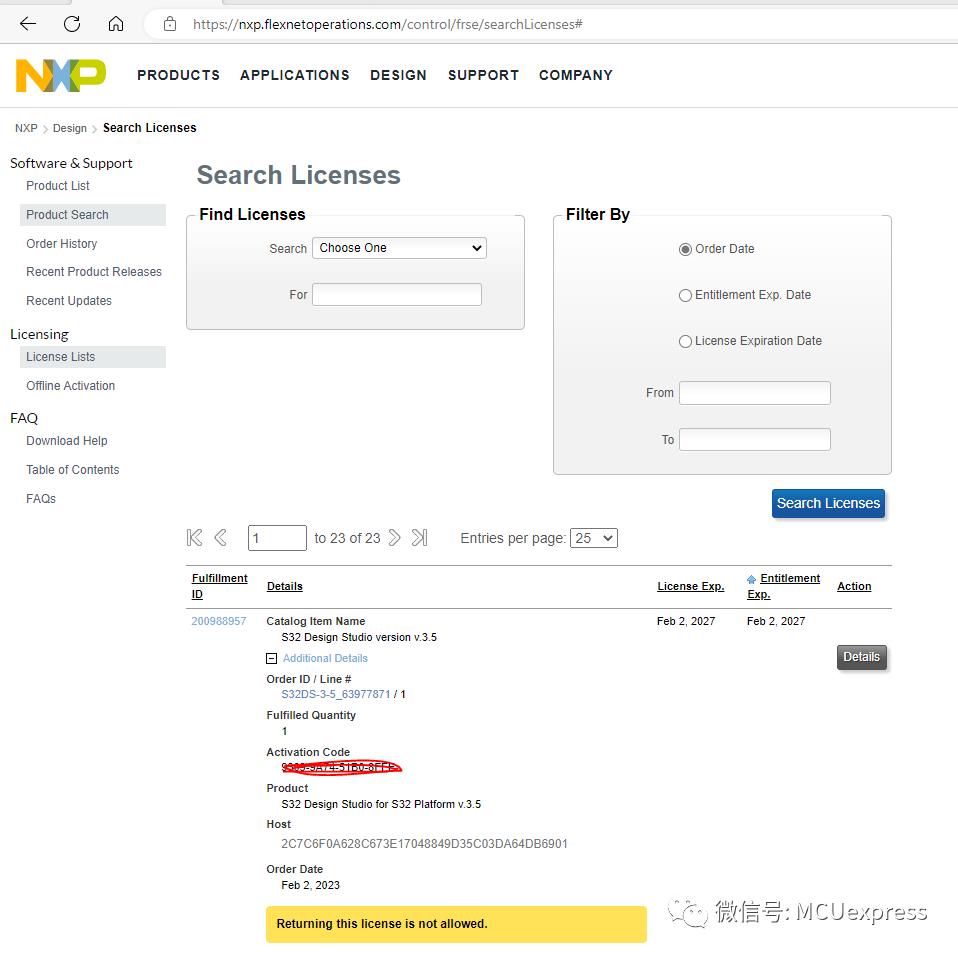The image size is (958, 955).
Task: Click the site lock icon in address bar
Action: click(170, 24)
